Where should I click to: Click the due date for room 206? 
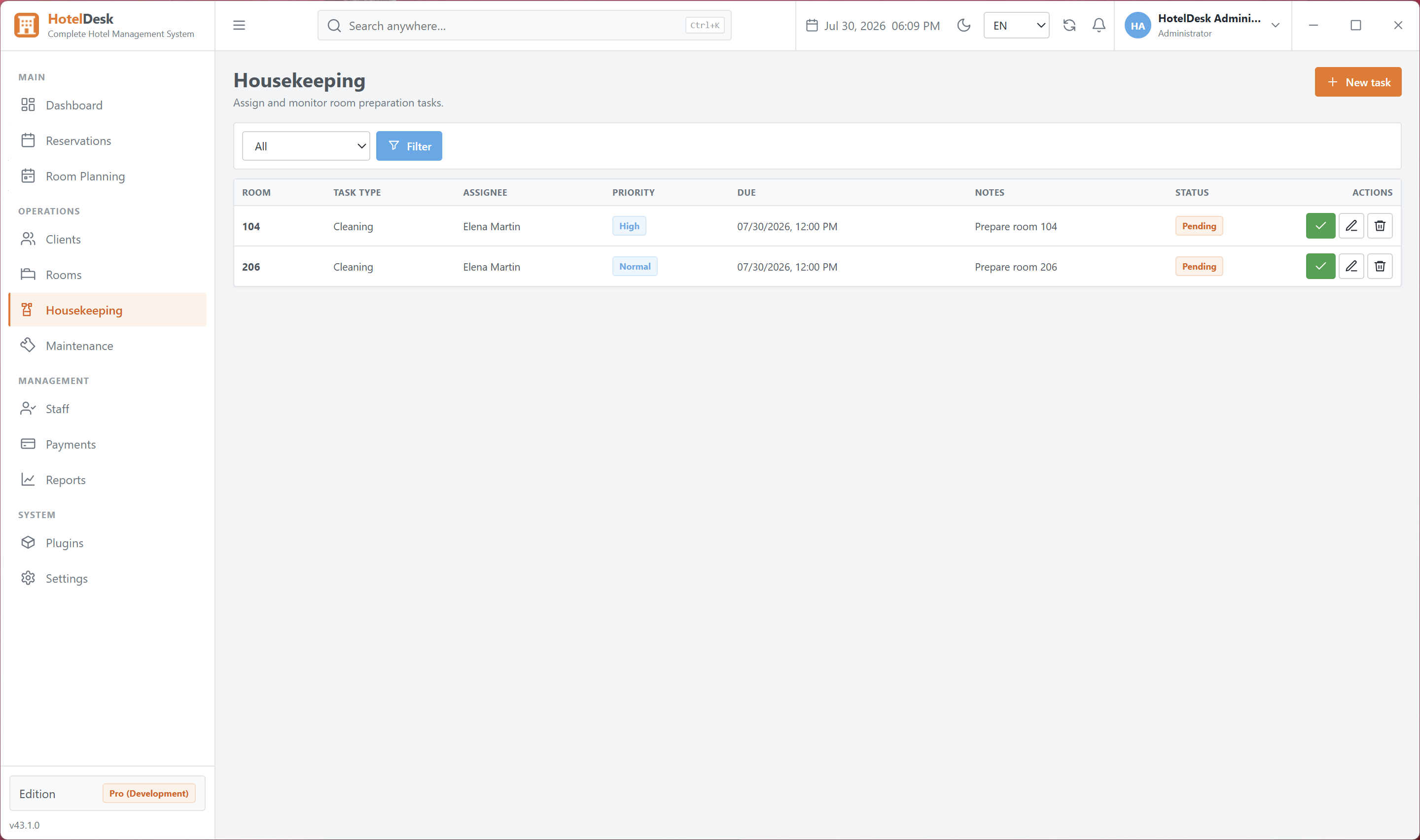pos(787,267)
